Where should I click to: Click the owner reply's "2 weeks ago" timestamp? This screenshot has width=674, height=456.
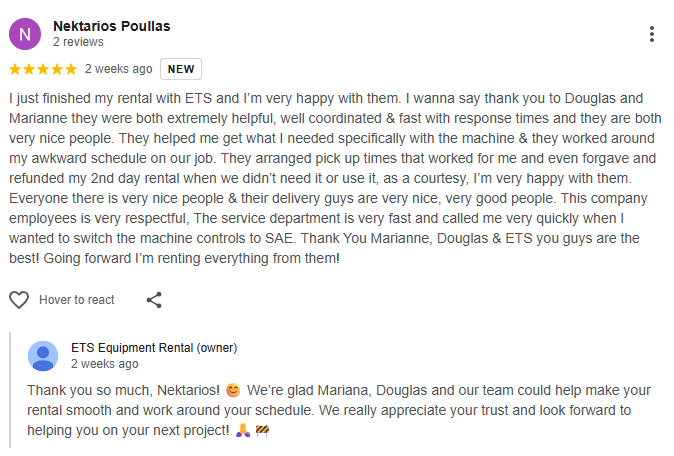(105, 364)
